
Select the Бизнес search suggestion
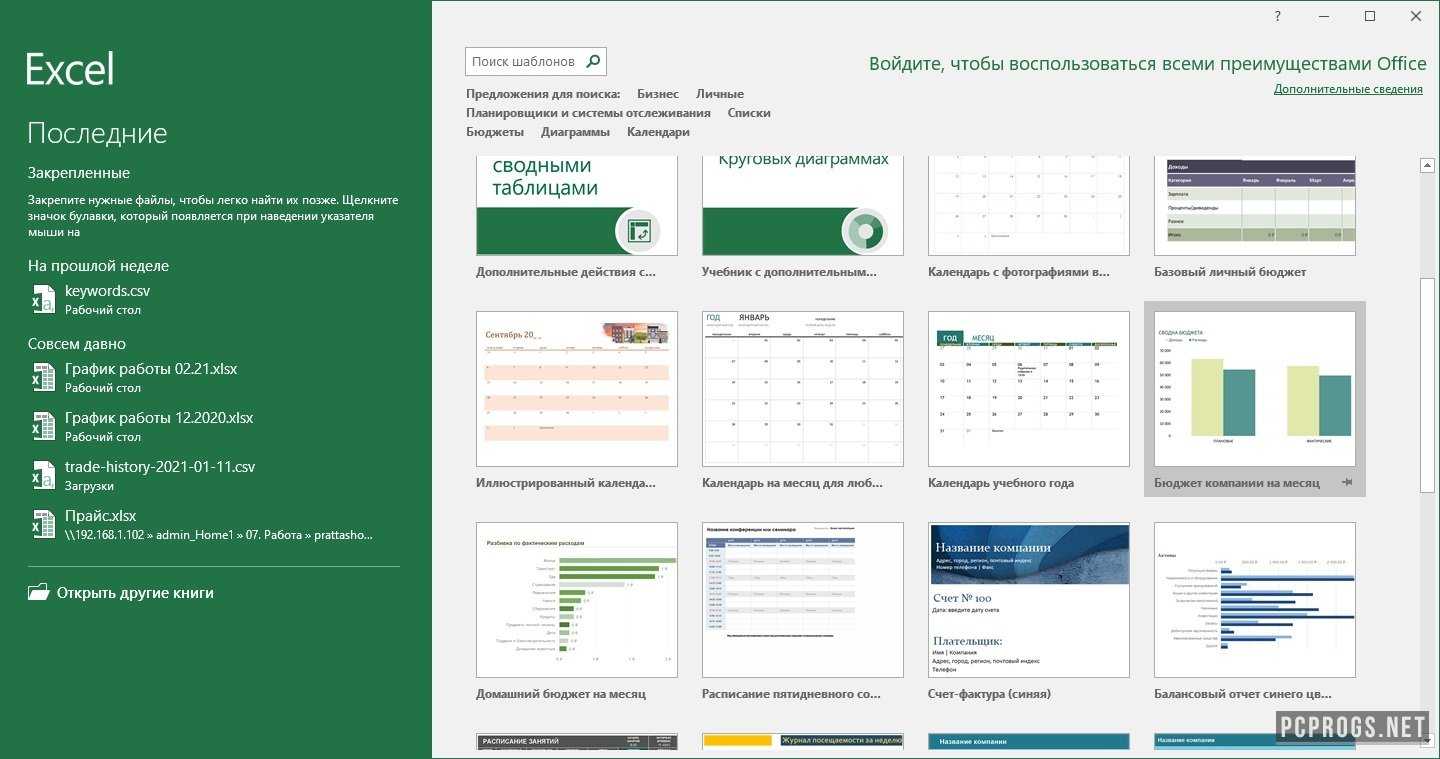tap(658, 94)
